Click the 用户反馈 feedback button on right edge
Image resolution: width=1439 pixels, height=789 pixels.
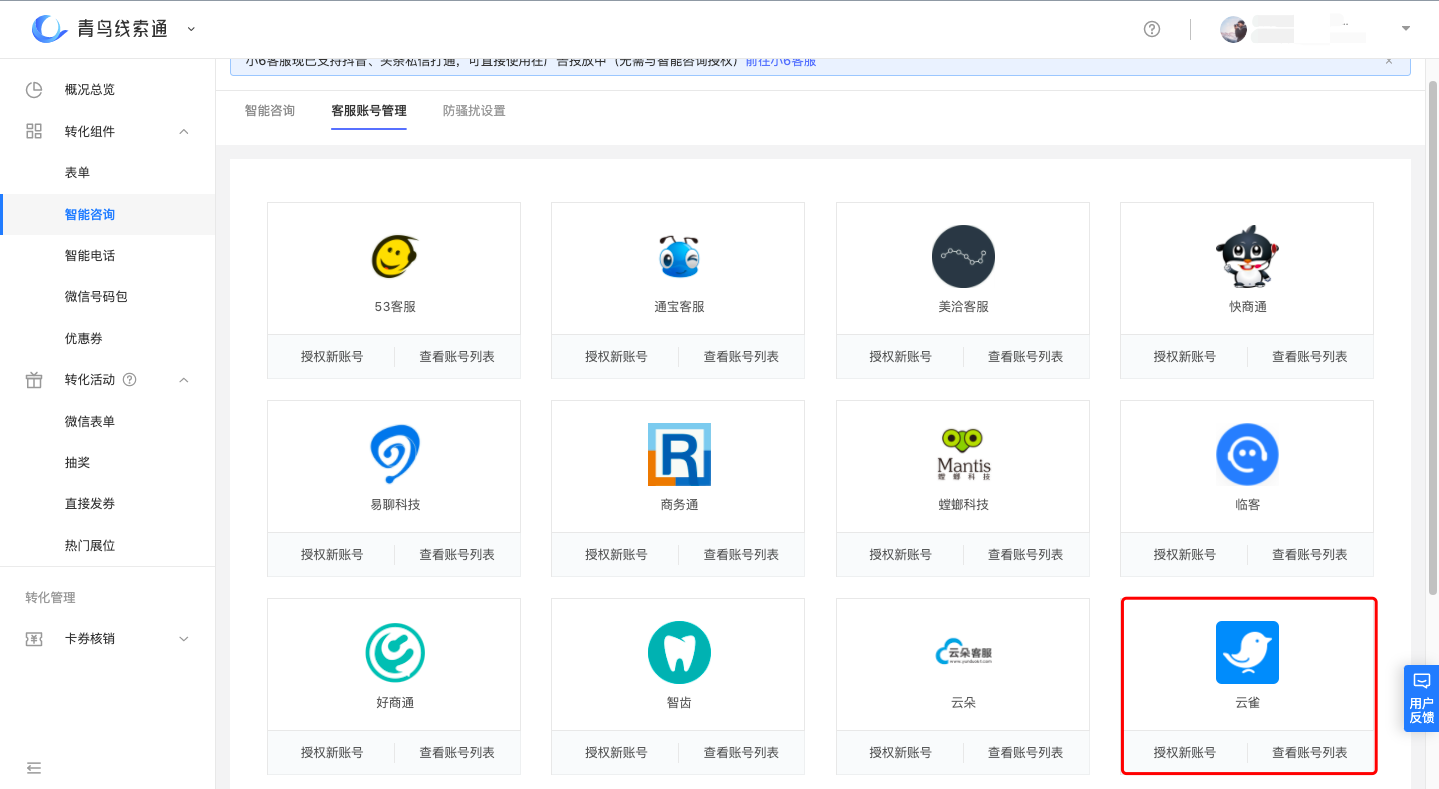coord(1421,698)
